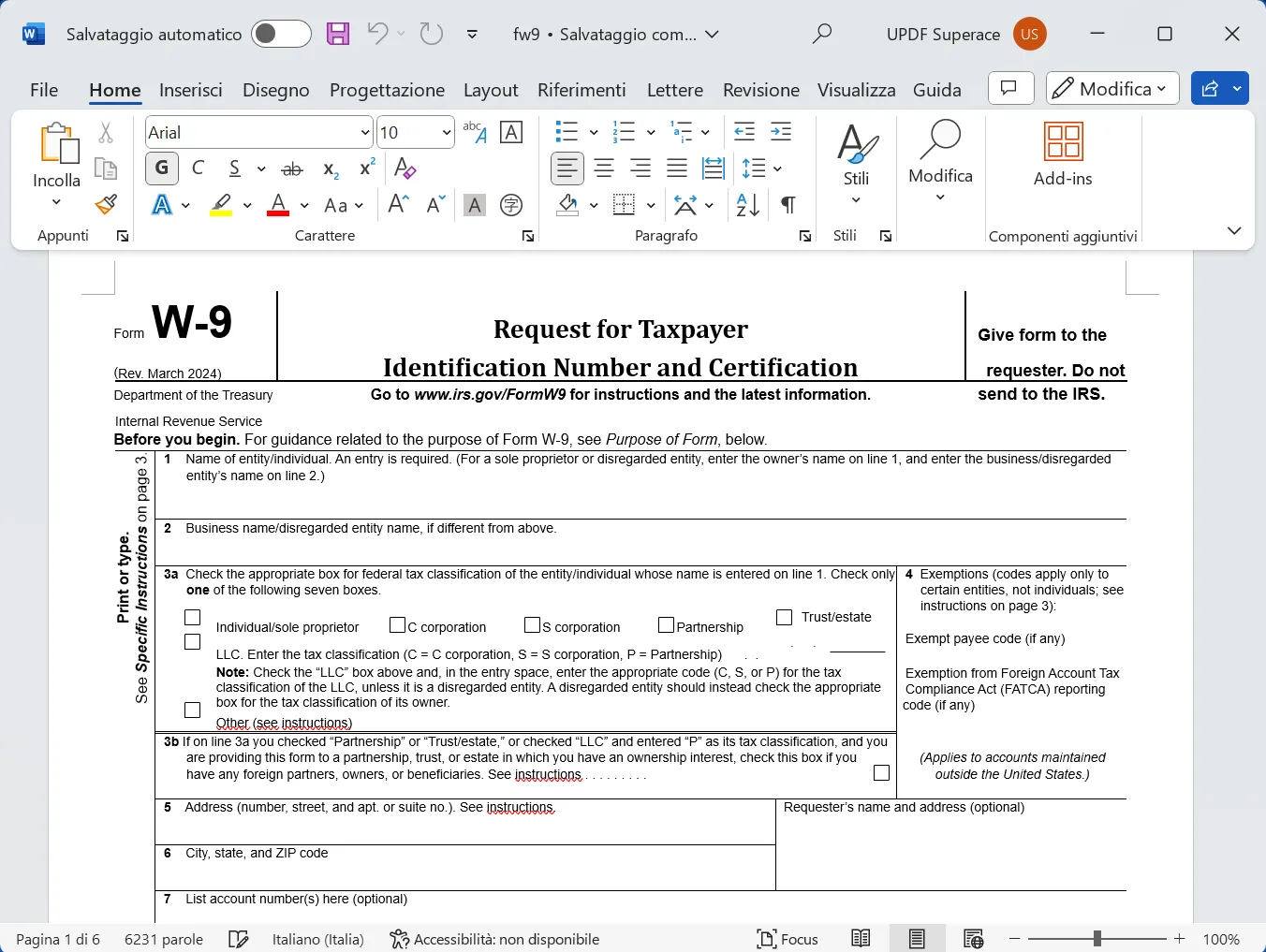The width and height of the screenshot is (1266, 952).
Task: Apply bold formatting with G button
Action: click(162, 168)
